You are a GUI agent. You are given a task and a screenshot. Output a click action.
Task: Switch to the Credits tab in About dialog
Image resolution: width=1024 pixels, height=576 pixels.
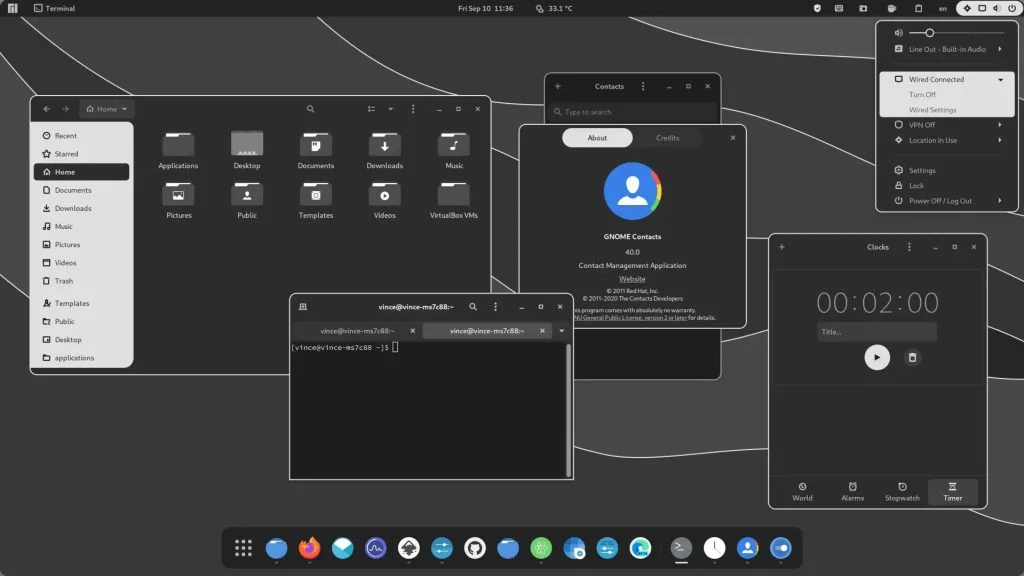click(x=668, y=138)
